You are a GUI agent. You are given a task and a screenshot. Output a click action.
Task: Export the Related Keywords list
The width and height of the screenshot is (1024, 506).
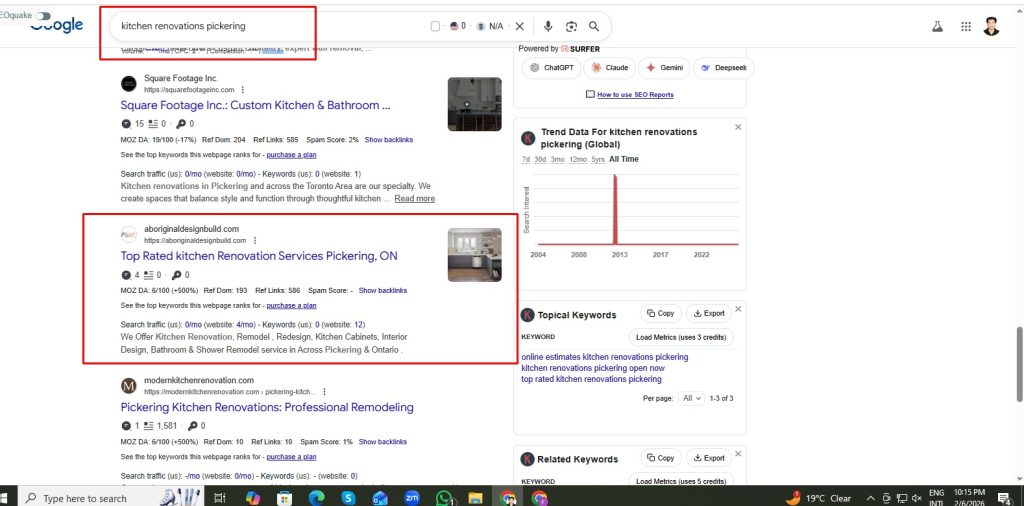[709, 458]
